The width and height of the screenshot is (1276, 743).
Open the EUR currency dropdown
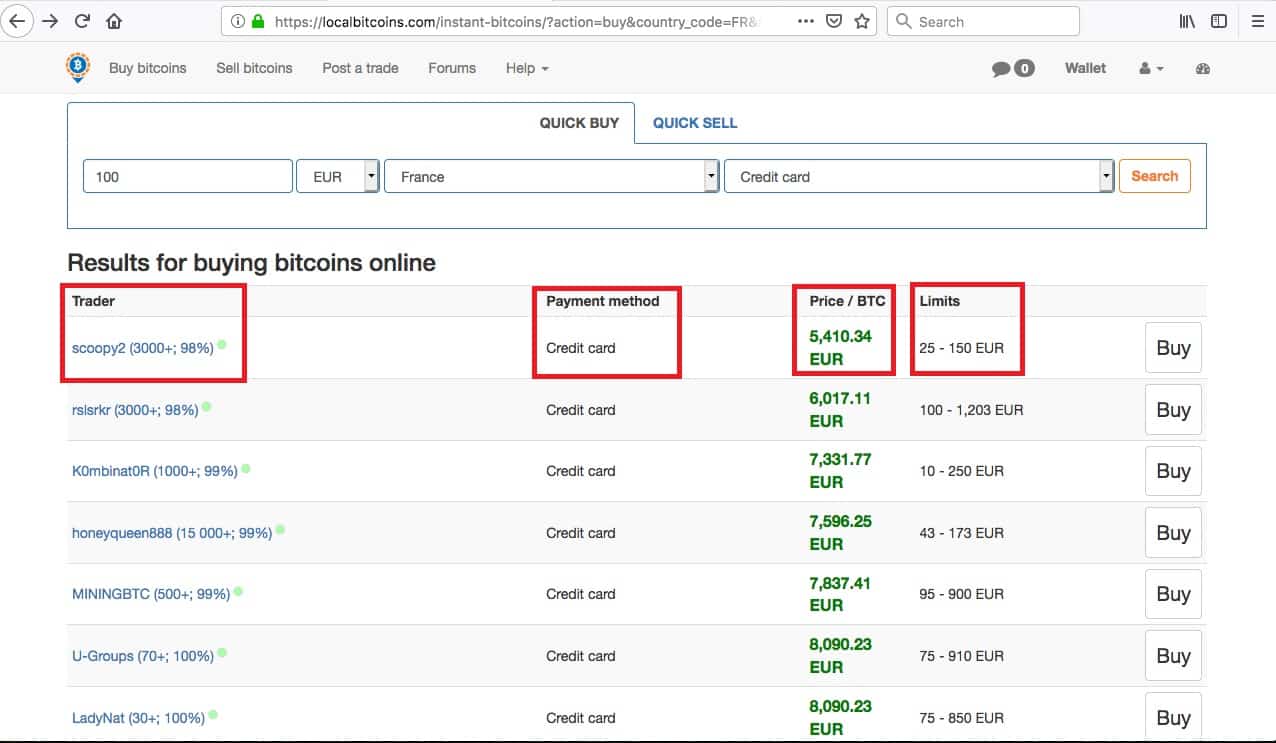tap(338, 176)
